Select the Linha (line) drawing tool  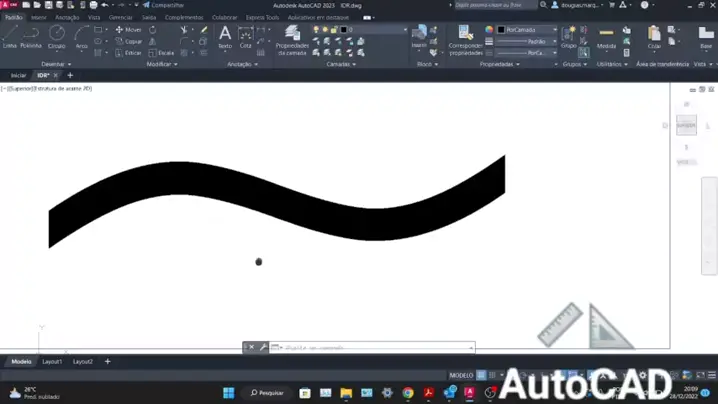[x=10, y=37]
